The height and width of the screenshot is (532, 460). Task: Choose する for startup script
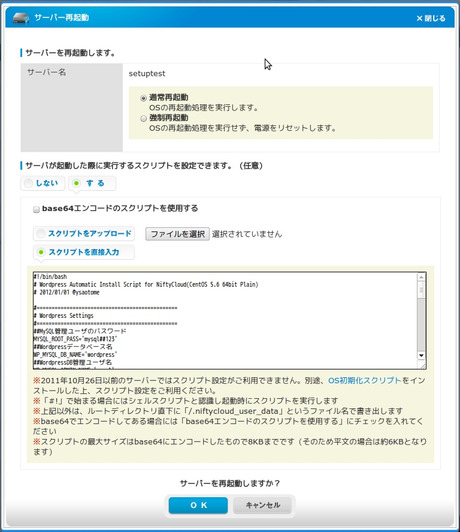click(92, 183)
